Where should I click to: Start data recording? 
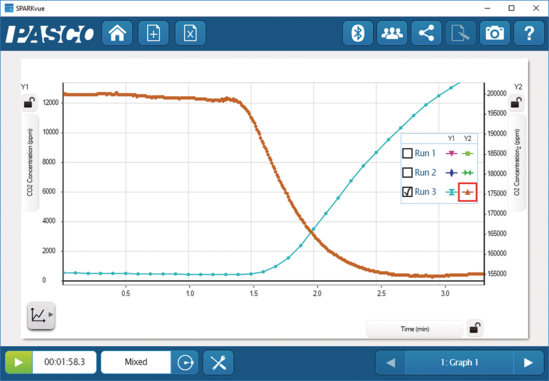(19, 362)
